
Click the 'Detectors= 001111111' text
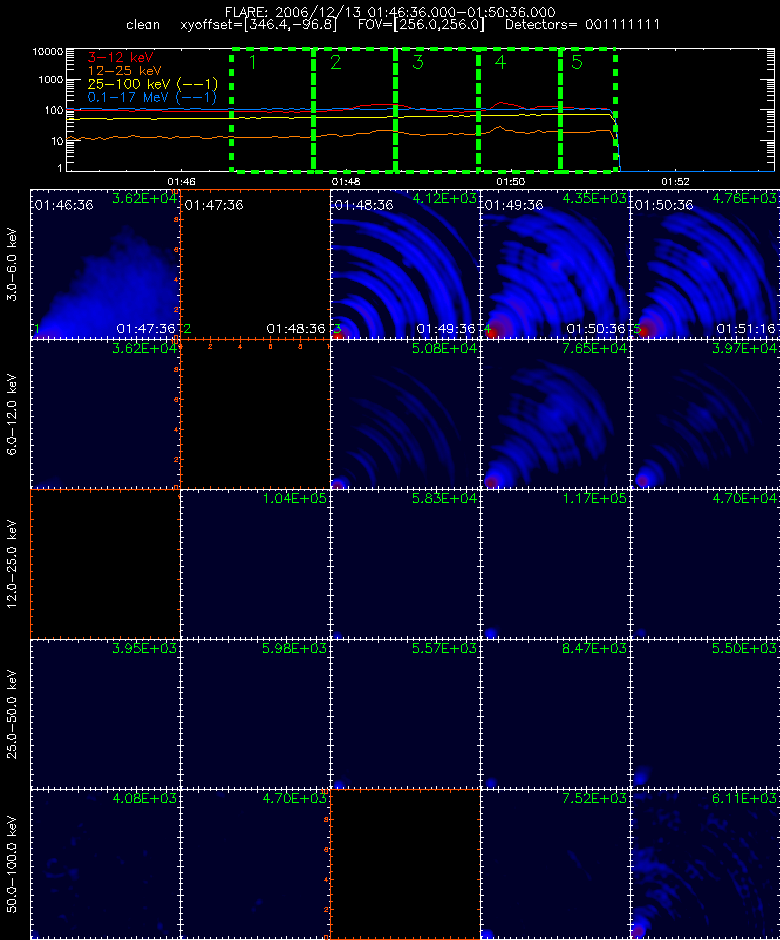click(x=583, y=25)
